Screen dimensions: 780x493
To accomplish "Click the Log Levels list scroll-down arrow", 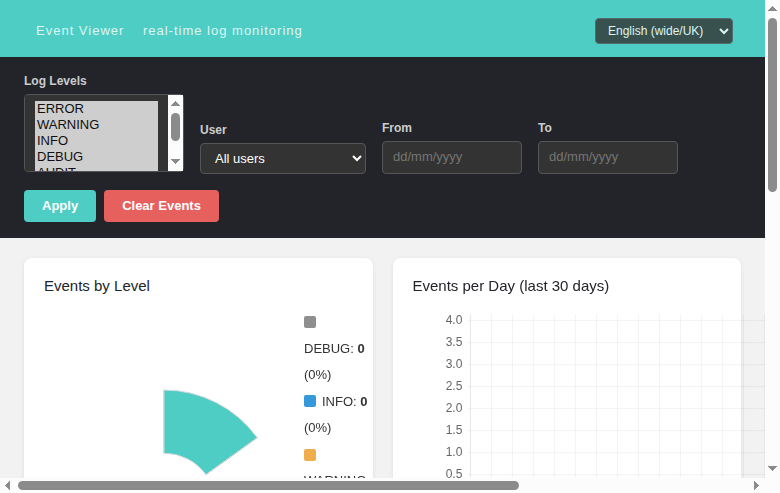I will coord(175,161).
